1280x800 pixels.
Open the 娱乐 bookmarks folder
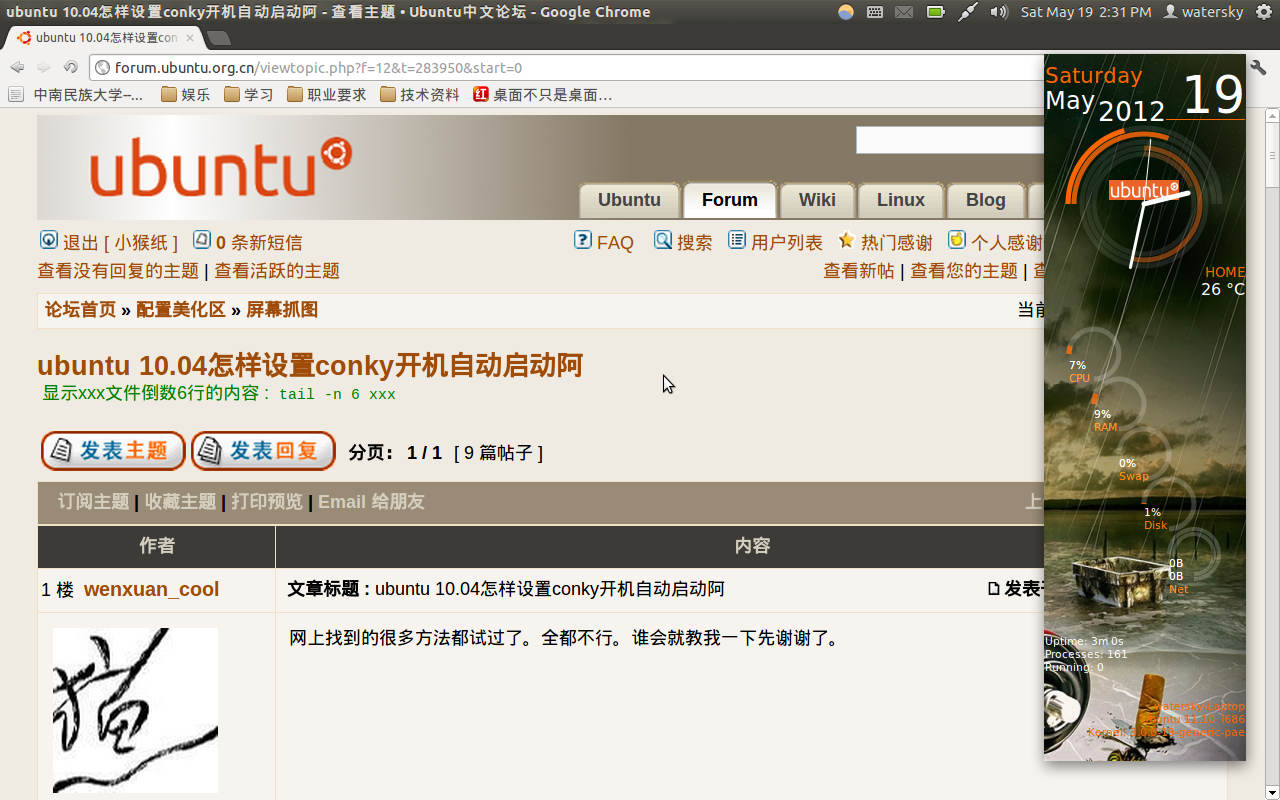click(185, 95)
